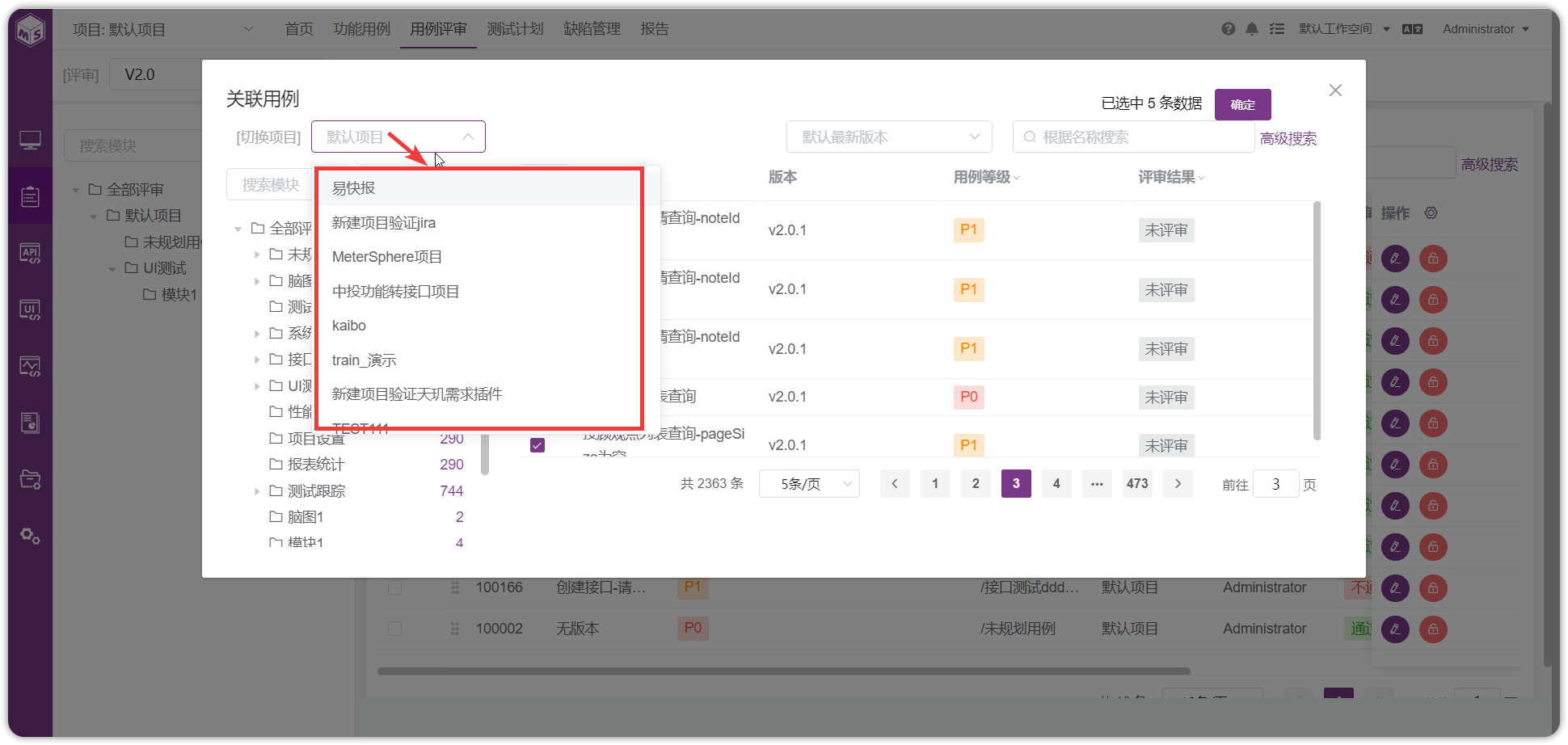Open the project settings sidebar icon
1568x745 pixels.
31,479
